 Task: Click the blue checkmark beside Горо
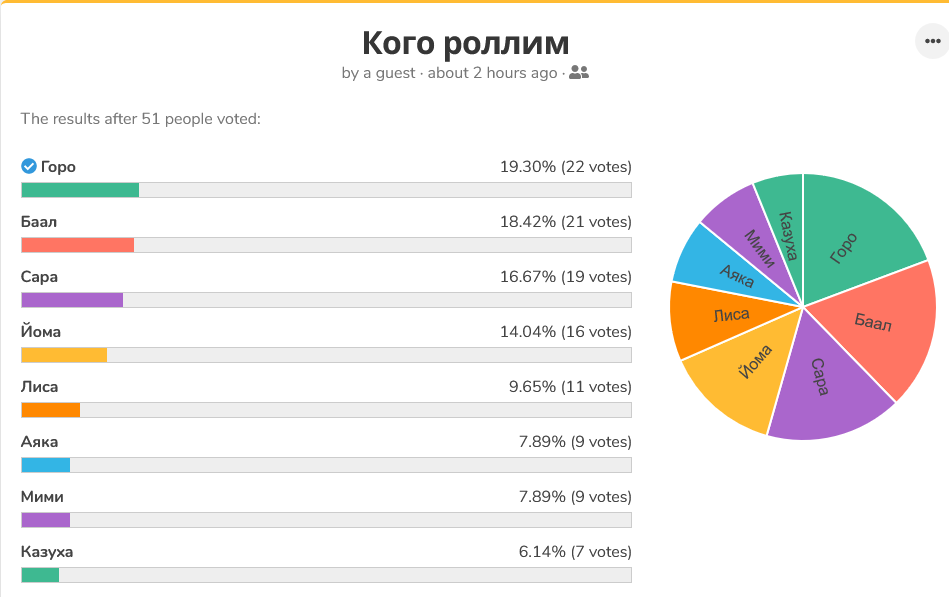click(29, 167)
